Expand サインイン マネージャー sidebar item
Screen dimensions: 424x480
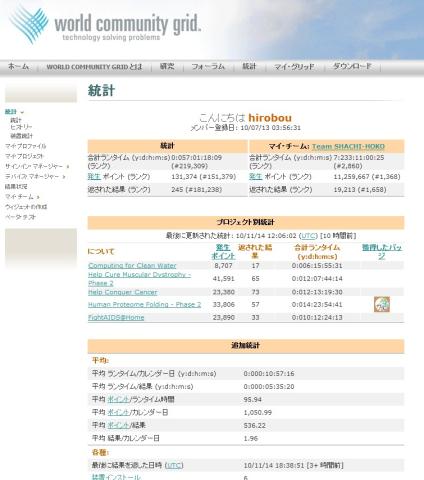point(68,166)
